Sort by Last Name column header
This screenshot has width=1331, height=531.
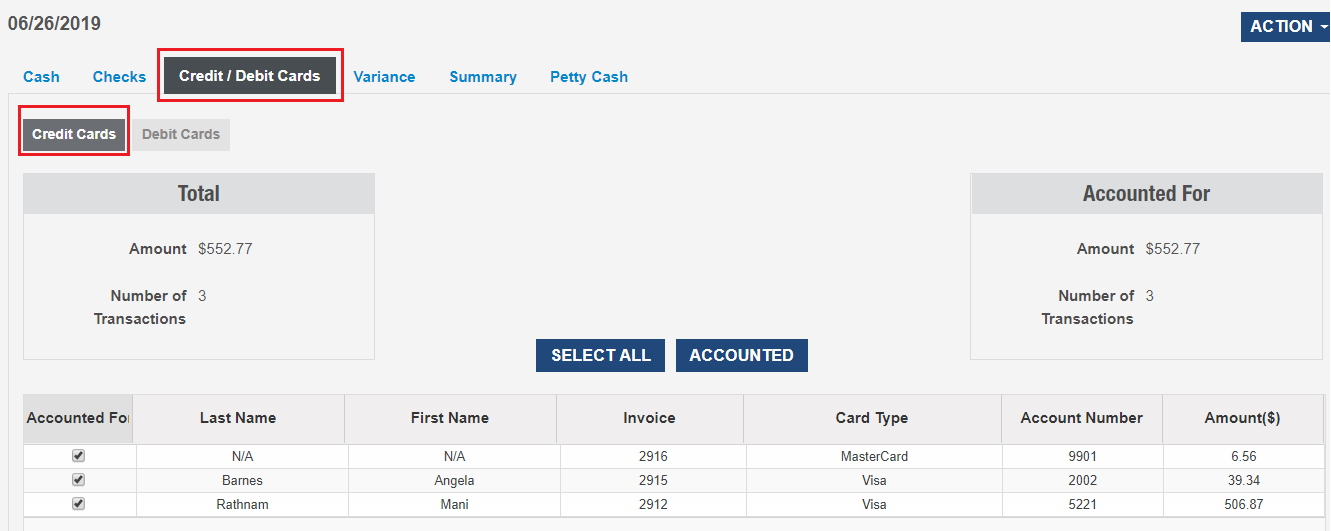(x=238, y=418)
